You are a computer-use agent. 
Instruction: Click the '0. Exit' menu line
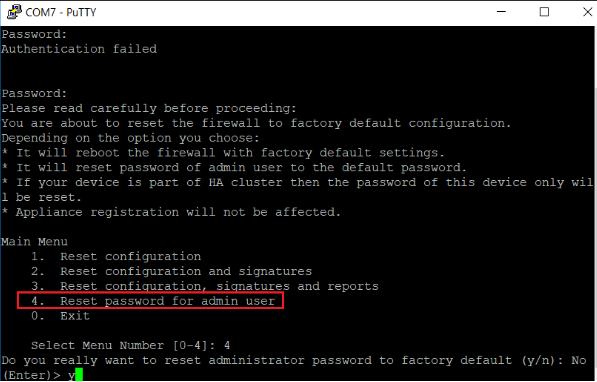point(61,316)
